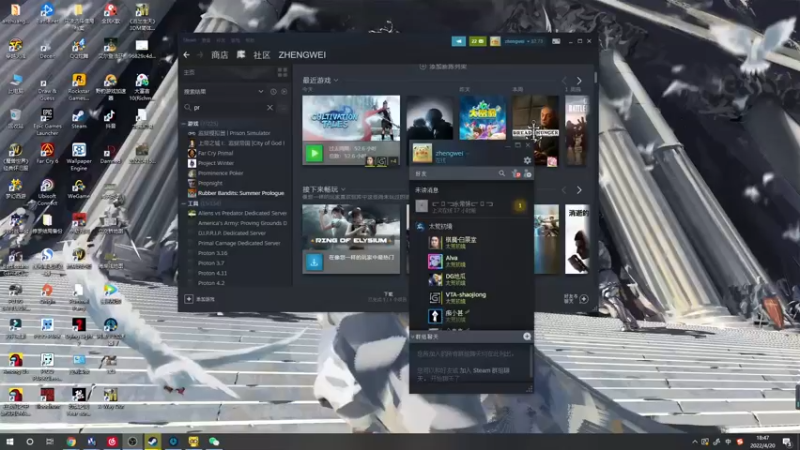Click the add friend icon in friends list
The width and height of the screenshot is (800, 450).
tap(528, 174)
